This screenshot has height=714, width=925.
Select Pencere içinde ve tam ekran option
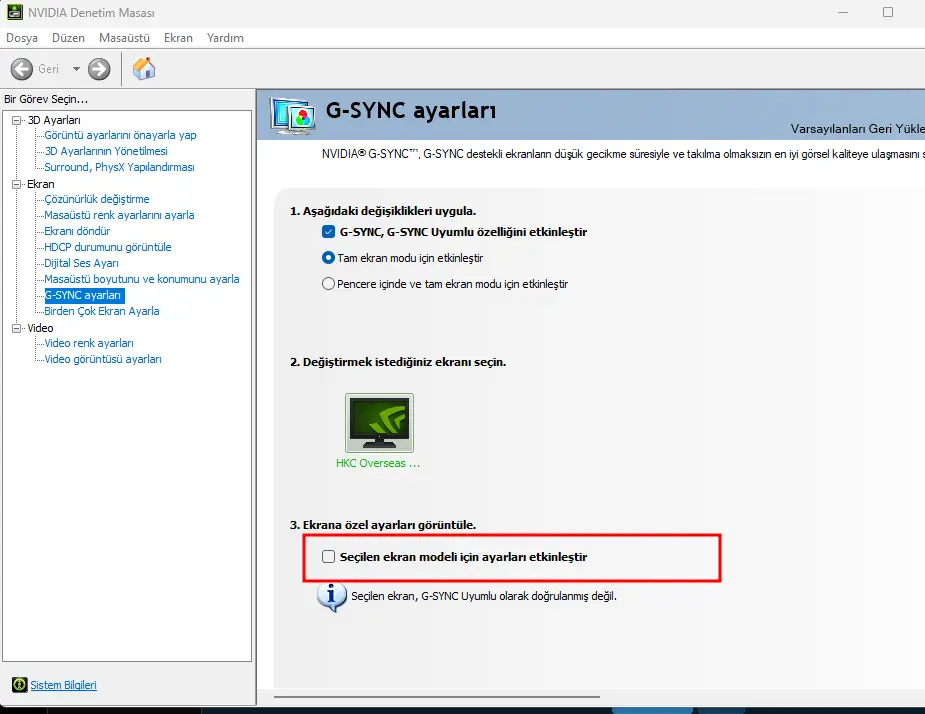tap(328, 284)
